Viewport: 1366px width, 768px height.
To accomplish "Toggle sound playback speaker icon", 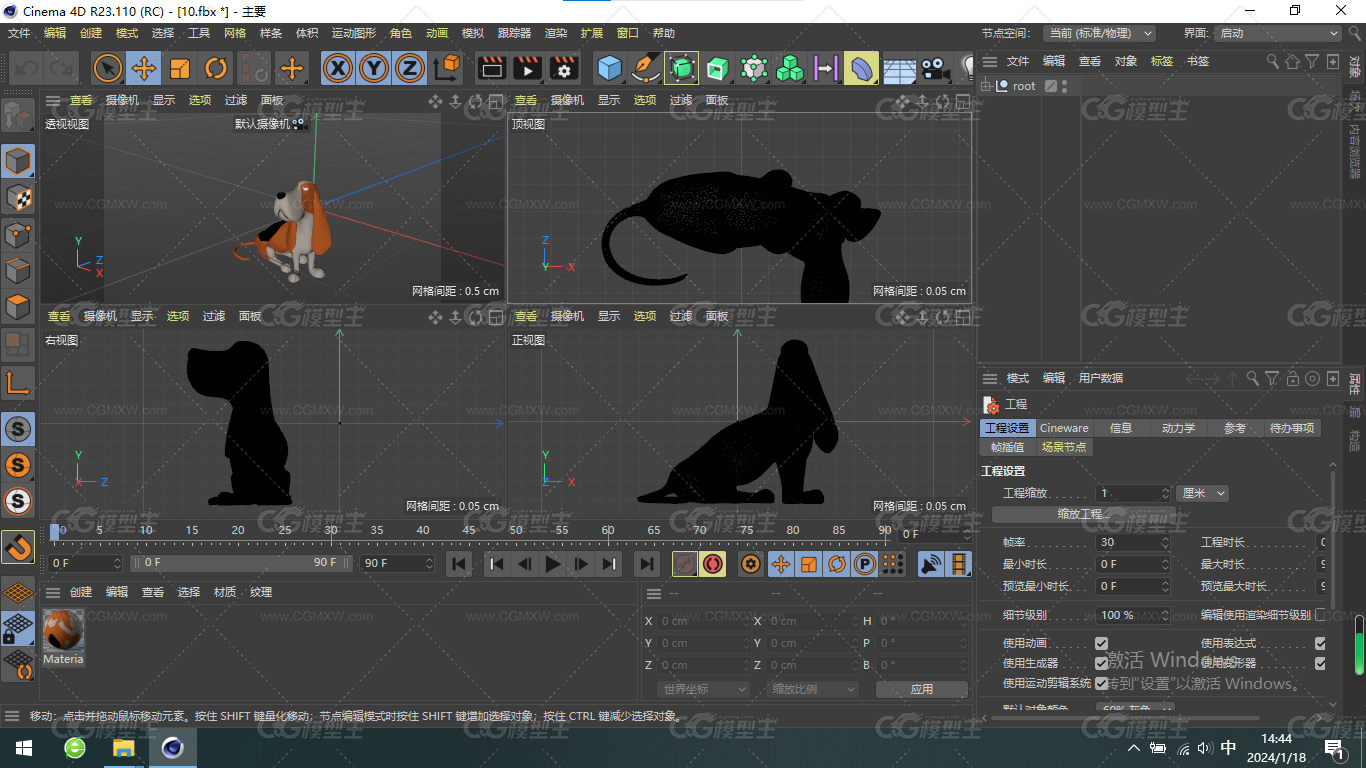I will pos(931,564).
